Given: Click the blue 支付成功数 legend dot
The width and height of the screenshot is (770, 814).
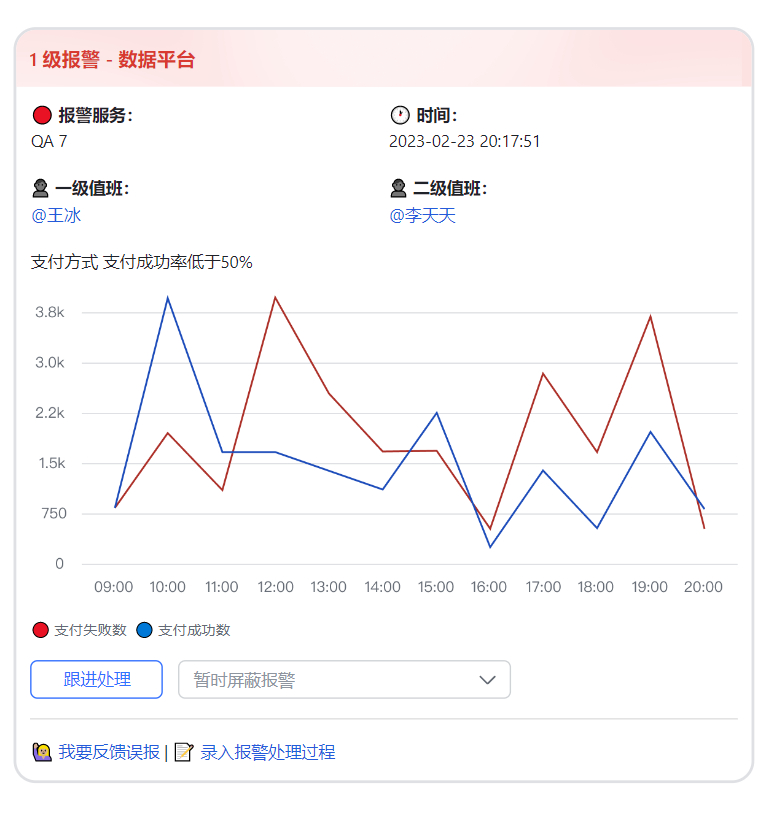Looking at the screenshot, I should pyautogui.click(x=145, y=630).
